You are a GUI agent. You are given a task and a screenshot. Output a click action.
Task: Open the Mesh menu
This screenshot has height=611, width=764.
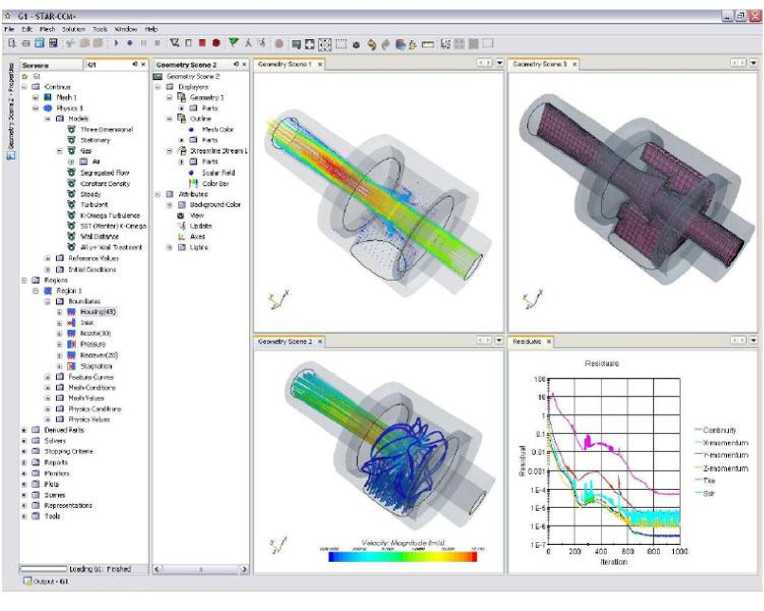pyautogui.click(x=47, y=29)
